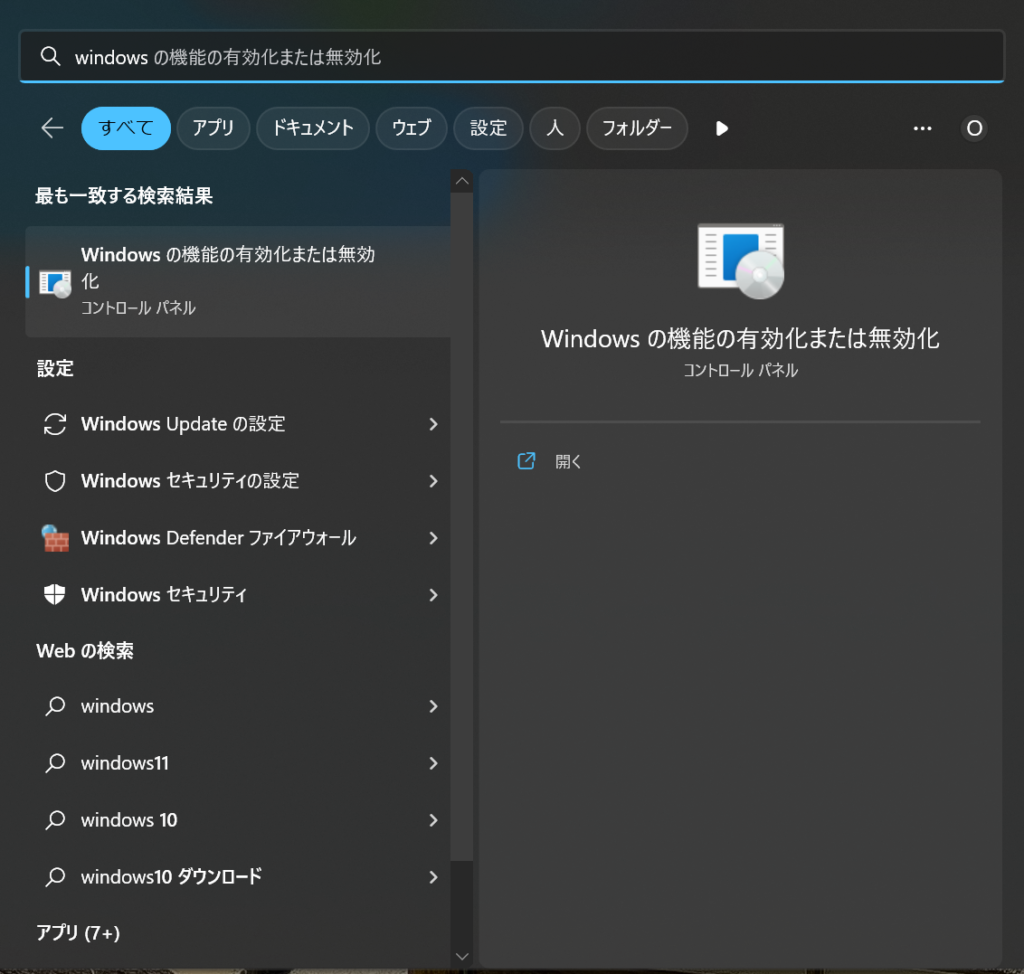Image resolution: width=1024 pixels, height=974 pixels.
Task: Click the Windows Defender firewall brick icon
Action: [x=55, y=538]
